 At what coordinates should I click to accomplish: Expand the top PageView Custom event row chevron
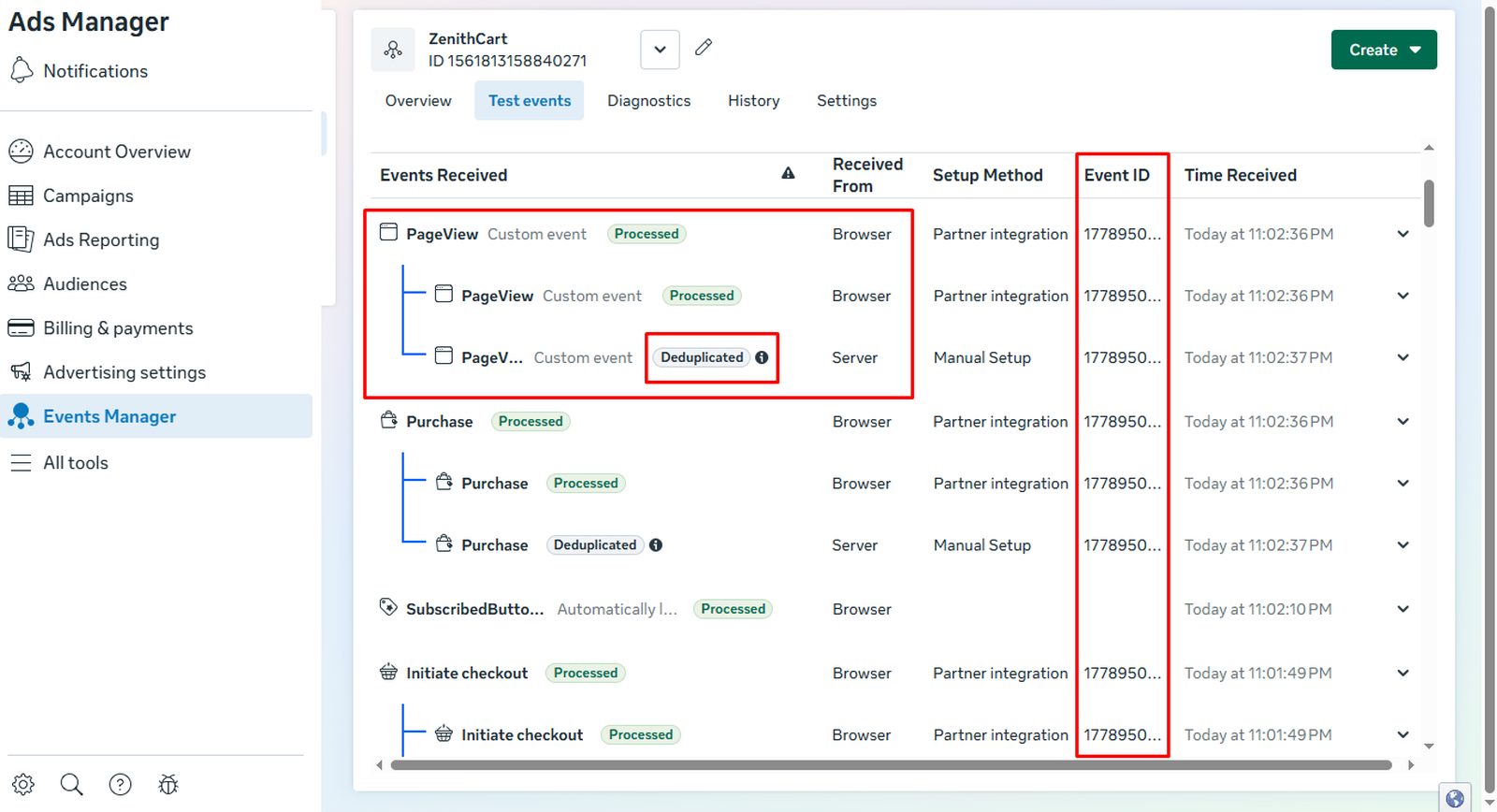click(x=1403, y=234)
